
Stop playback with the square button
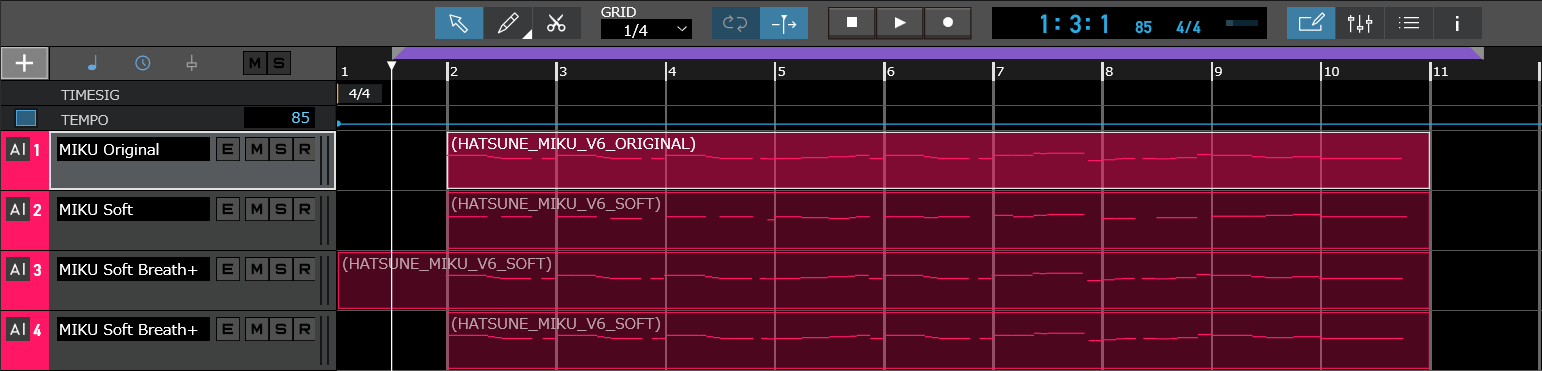(x=852, y=22)
